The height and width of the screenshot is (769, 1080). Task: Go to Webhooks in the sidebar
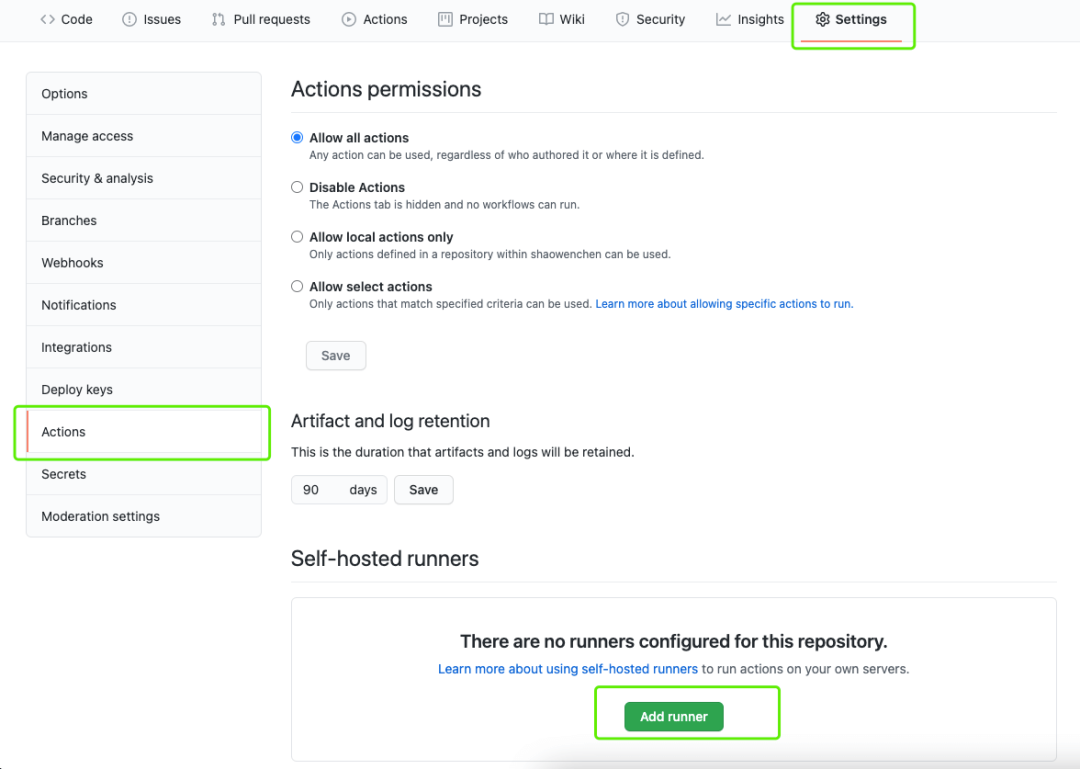point(72,263)
